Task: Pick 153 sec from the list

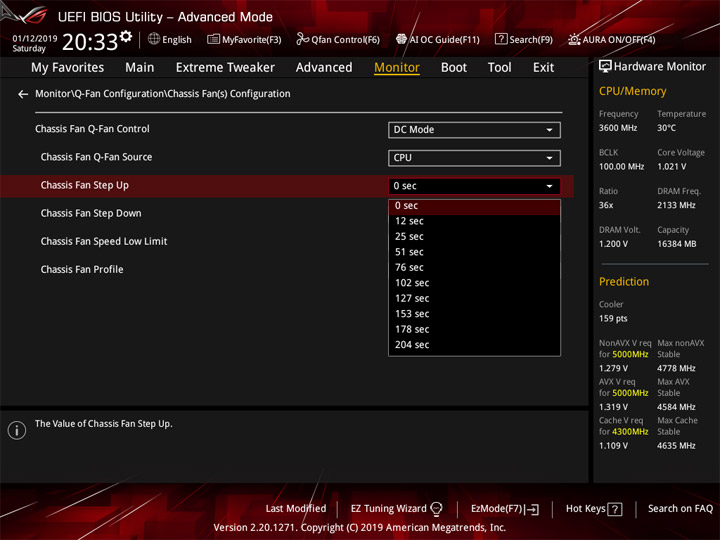Action: 474,314
